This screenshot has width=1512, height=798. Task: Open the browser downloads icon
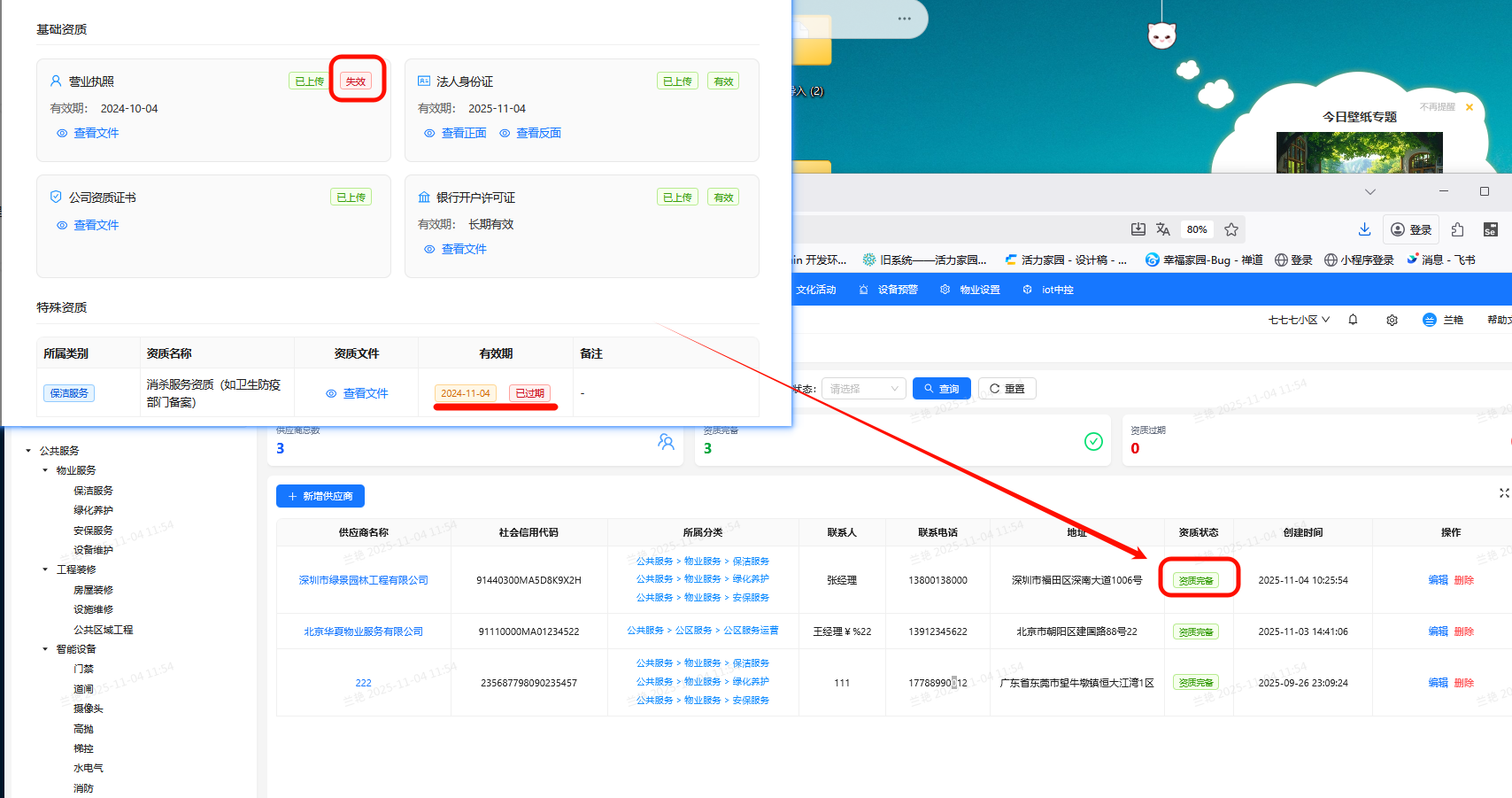1364,229
